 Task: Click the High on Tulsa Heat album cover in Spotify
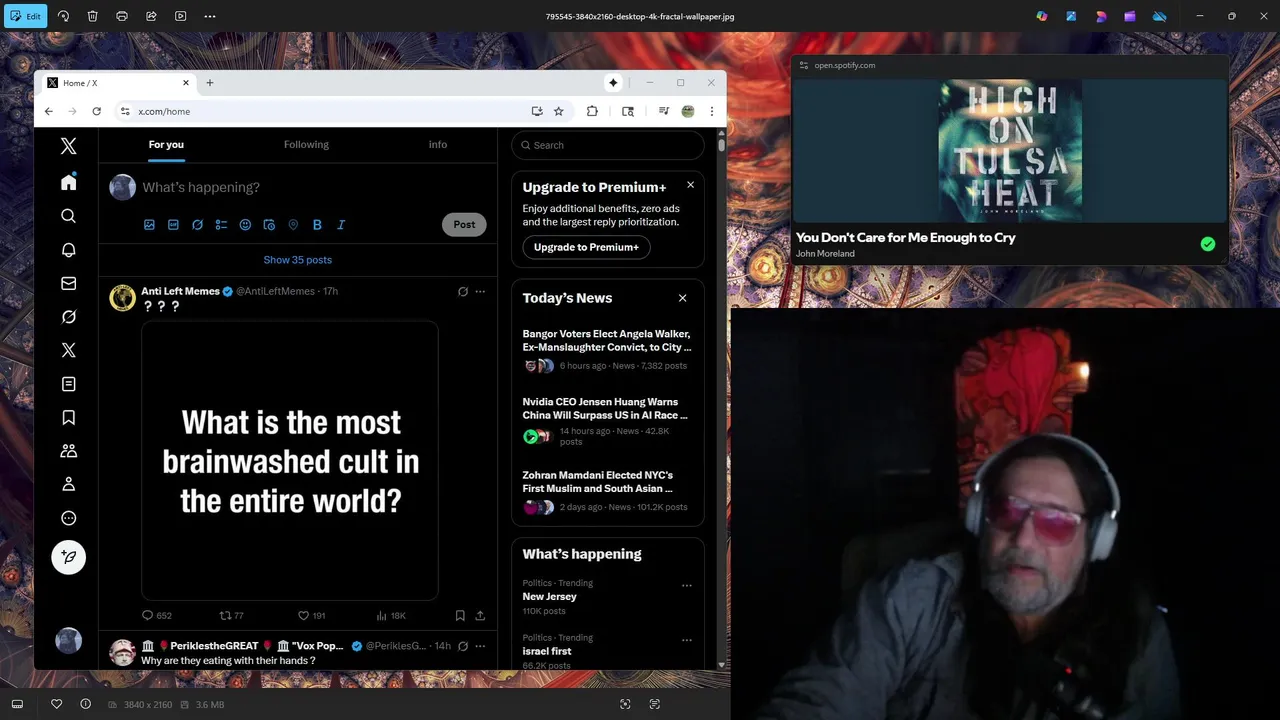tap(1010, 151)
